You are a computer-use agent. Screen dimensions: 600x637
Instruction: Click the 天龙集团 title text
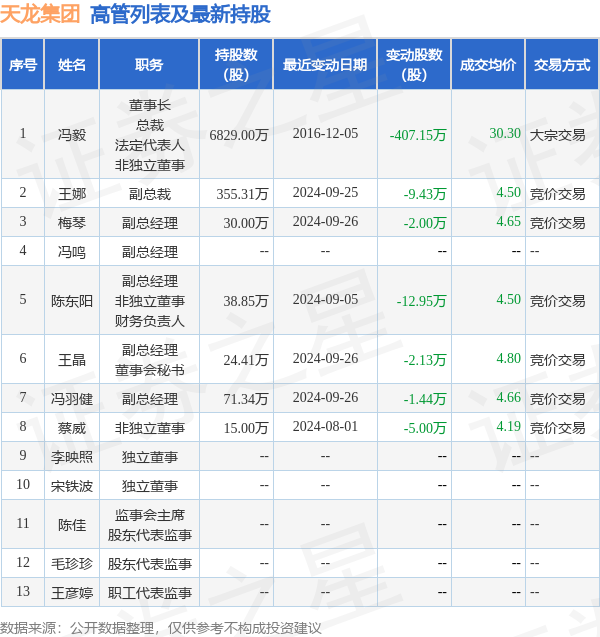(40, 14)
